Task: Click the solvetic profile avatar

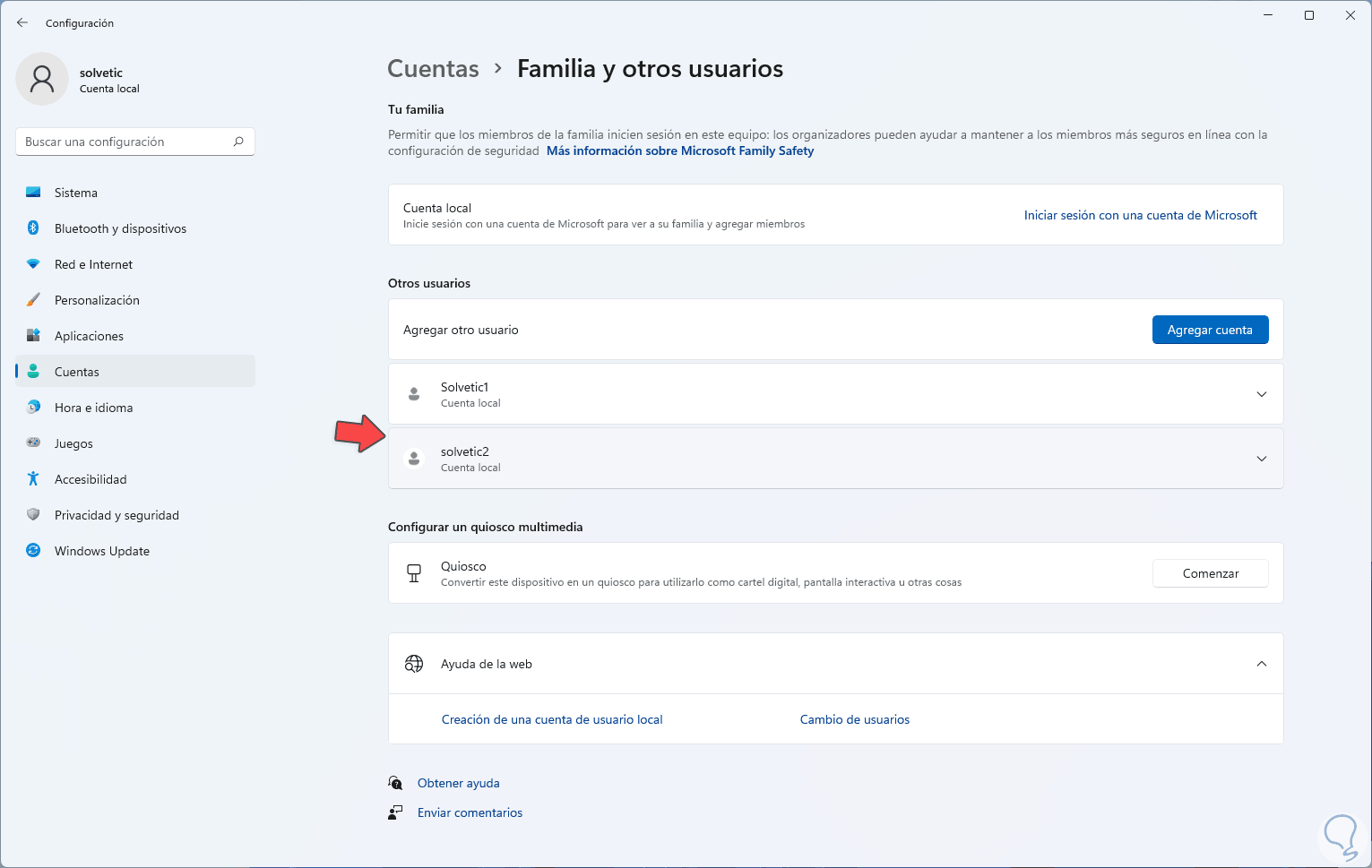Action: [x=42, y=79]
